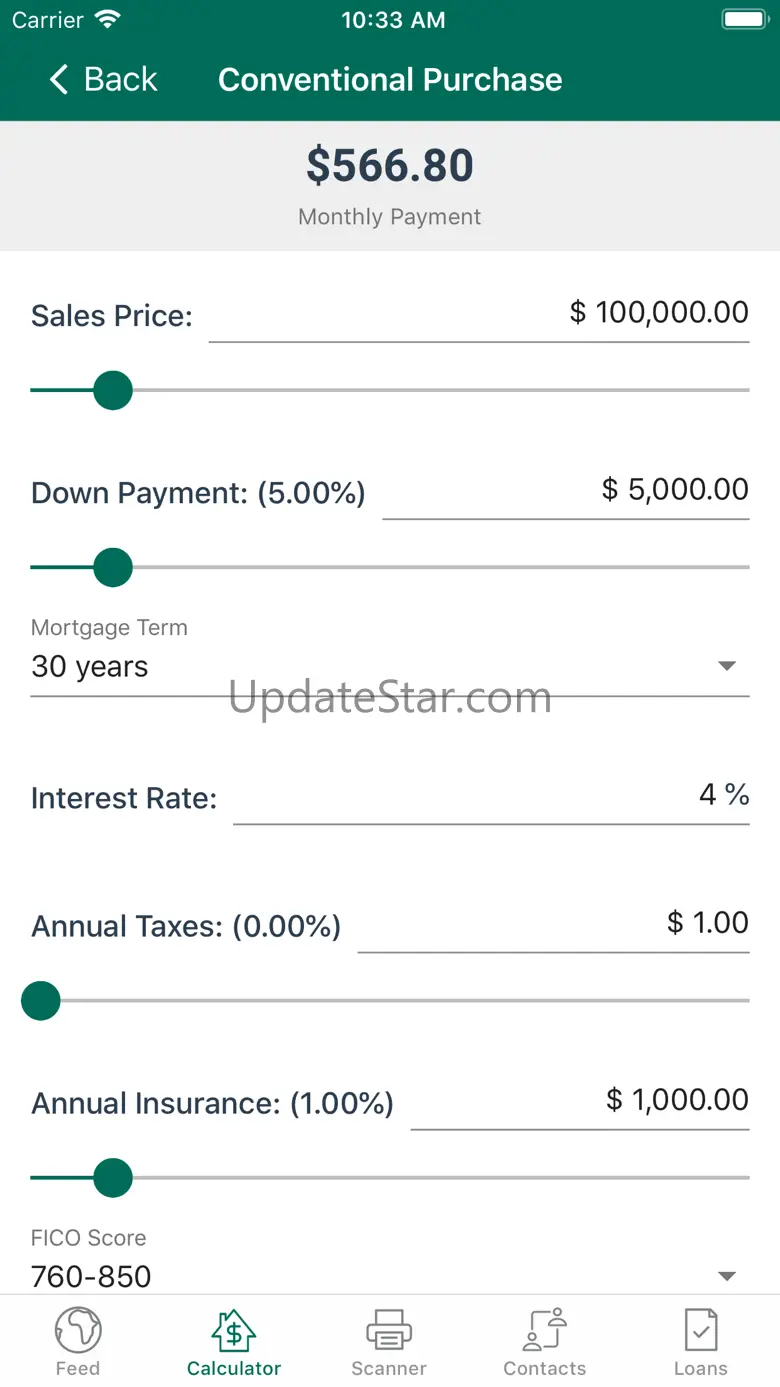
Task: Open the Contacts icon
Action: click(545, 1330)
